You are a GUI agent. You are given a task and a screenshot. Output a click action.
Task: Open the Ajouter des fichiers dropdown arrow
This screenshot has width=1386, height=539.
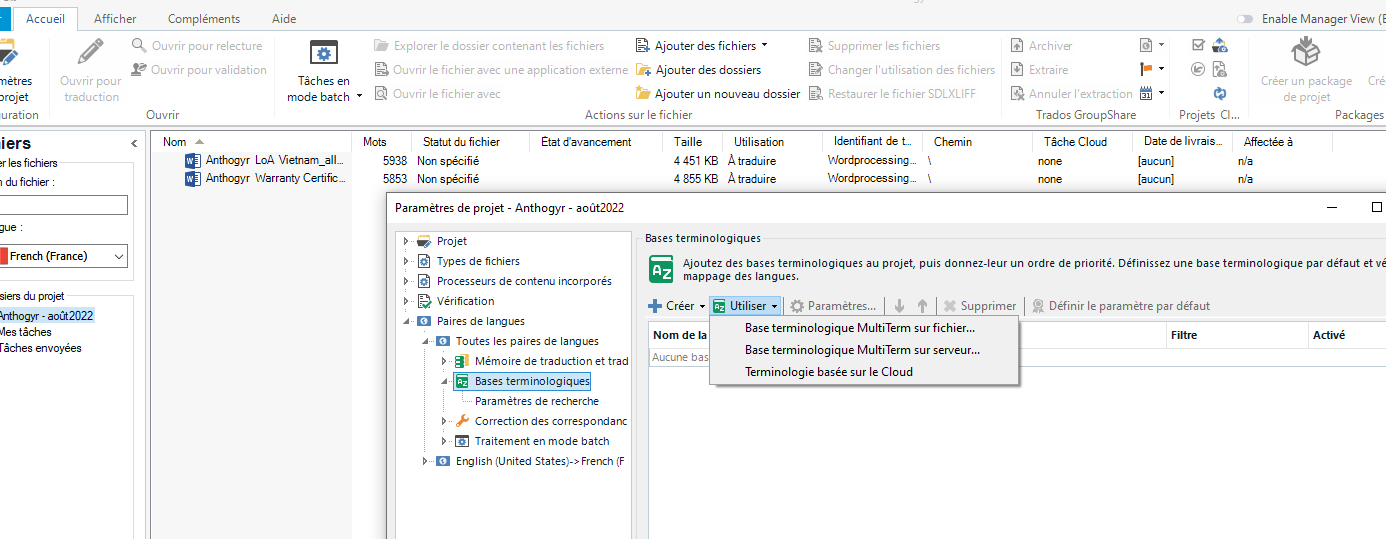[x=765, y=45]
